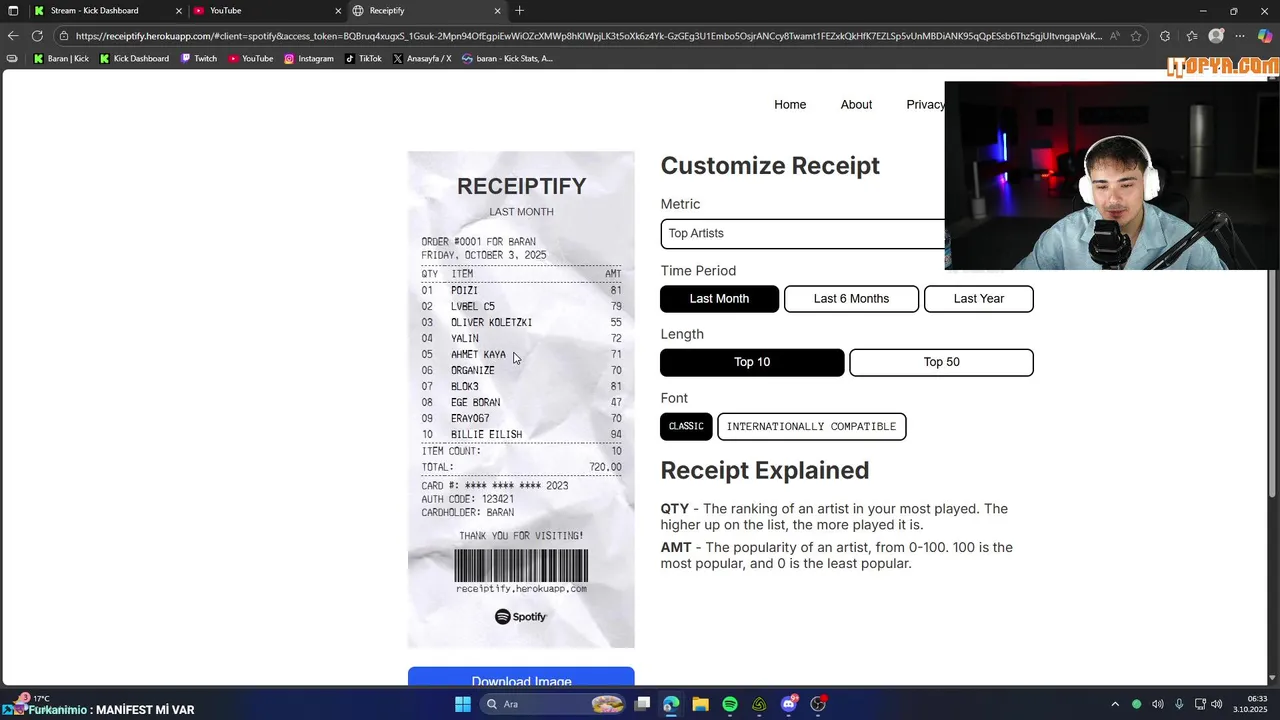The image size is (1280, 720).
Task: Launch Copilot from the browser toolbar
Action: coord(1266,36)
